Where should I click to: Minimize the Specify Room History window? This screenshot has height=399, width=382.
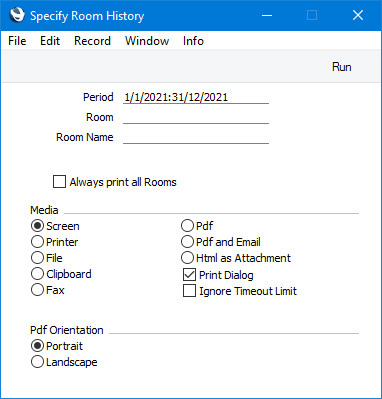click(x=267, y=15)
